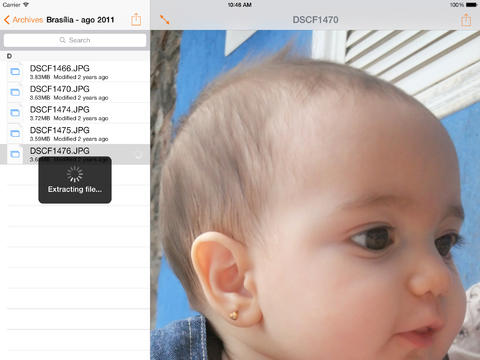Viewport: 480px width, 360px height.
Task: Click image icon beside DSCF1466.JPG
Action: 15,72
